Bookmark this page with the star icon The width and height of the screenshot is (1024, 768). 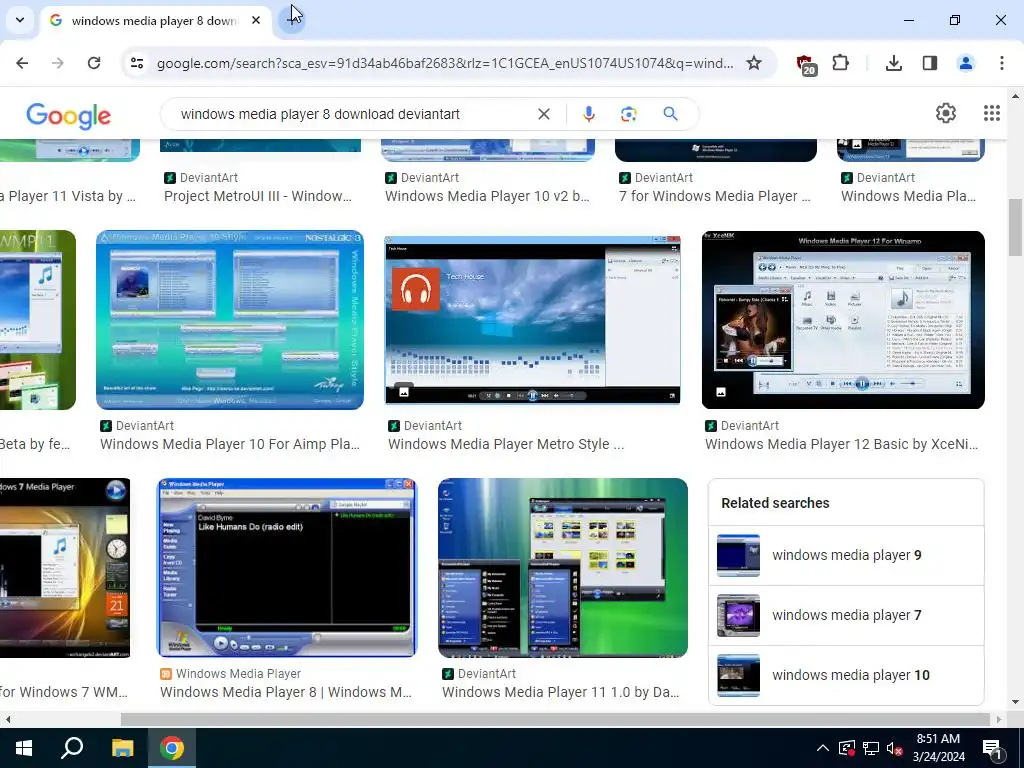tap(754, 63)
